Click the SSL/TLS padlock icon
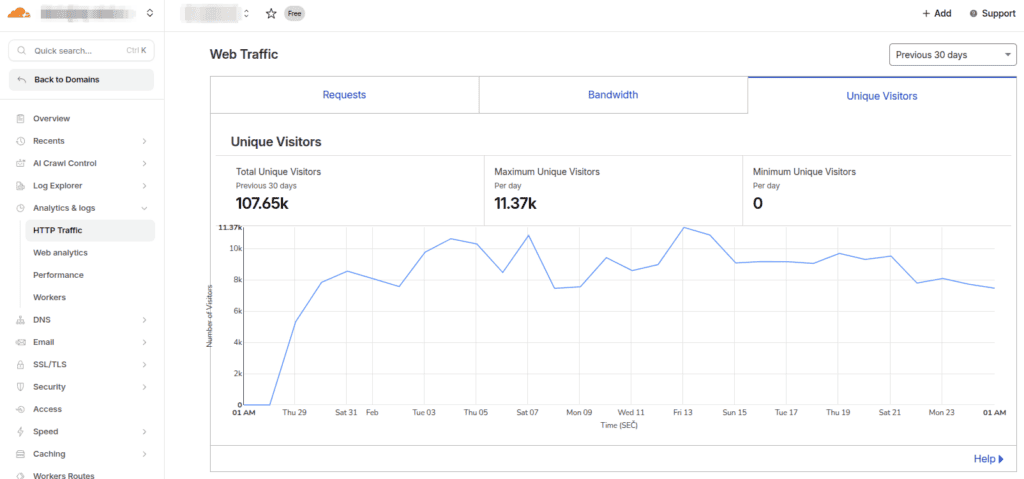The width and height of the screenshot is (1024, 479). pyautogui.click(x=21, y=365)
